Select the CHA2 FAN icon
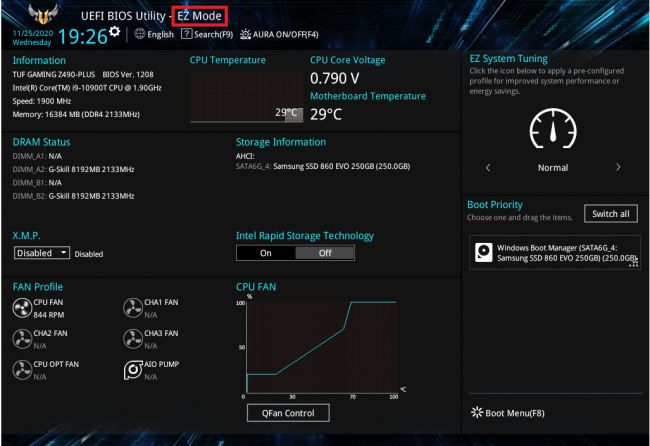This screenshot has width=650, height=446. click(22, 339)
